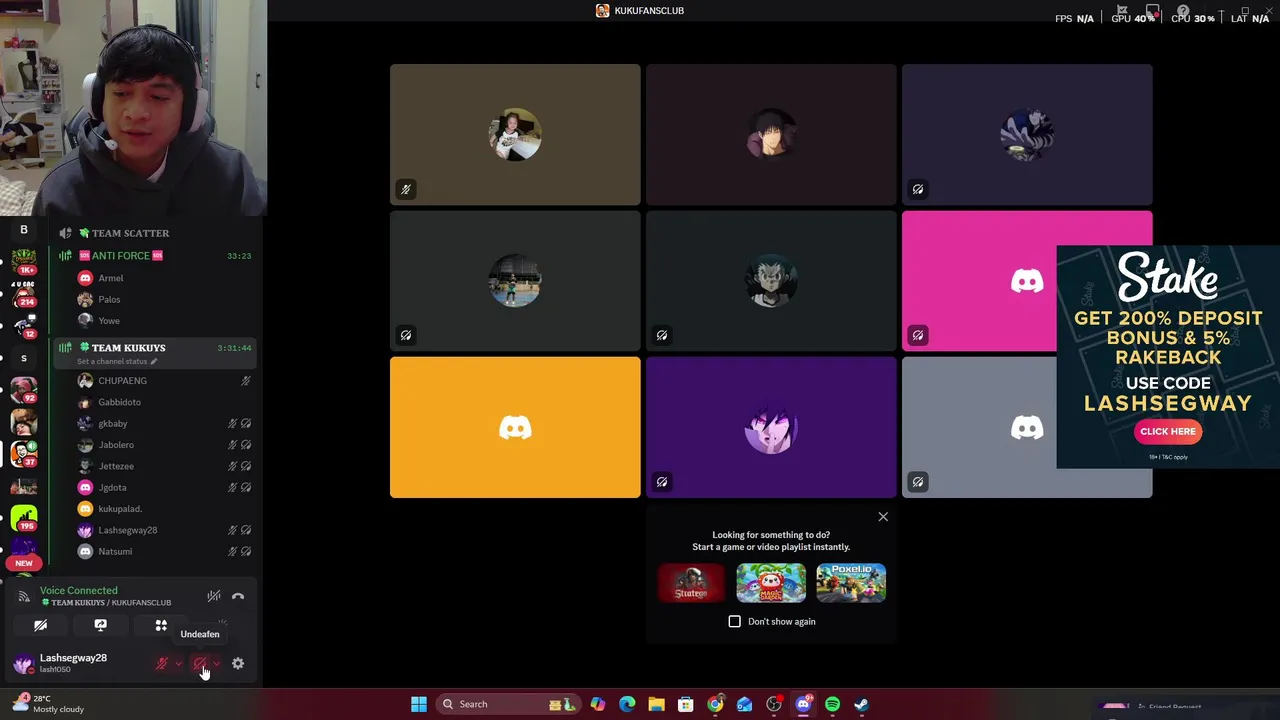Click the server icon with 37 badge
Screen dimensions: 1280x720
pos(24,453)
